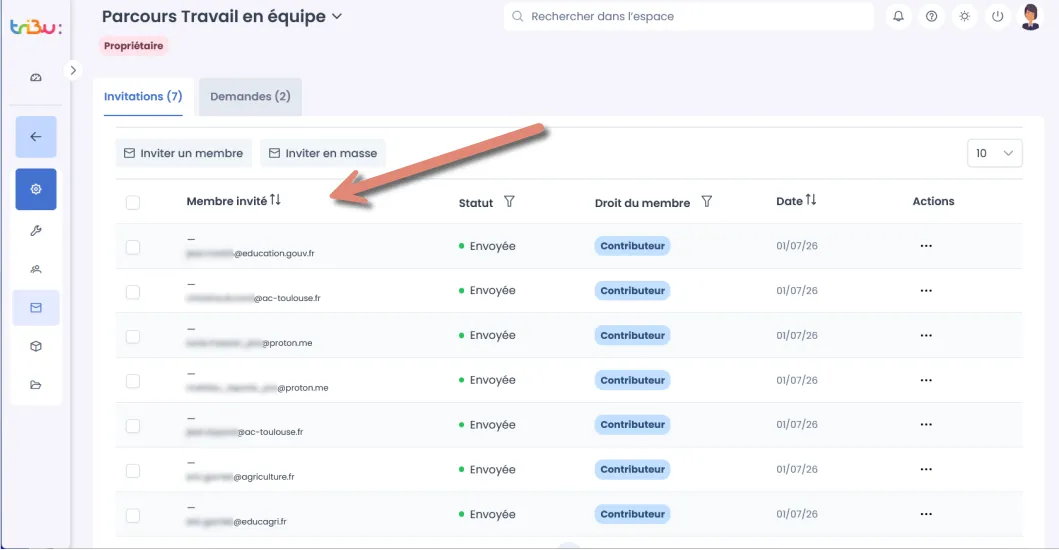This screenshot has height=550, width=1059.
Task: Click Contributeur badge in educagri.fr row
Action: coord(632,514)
